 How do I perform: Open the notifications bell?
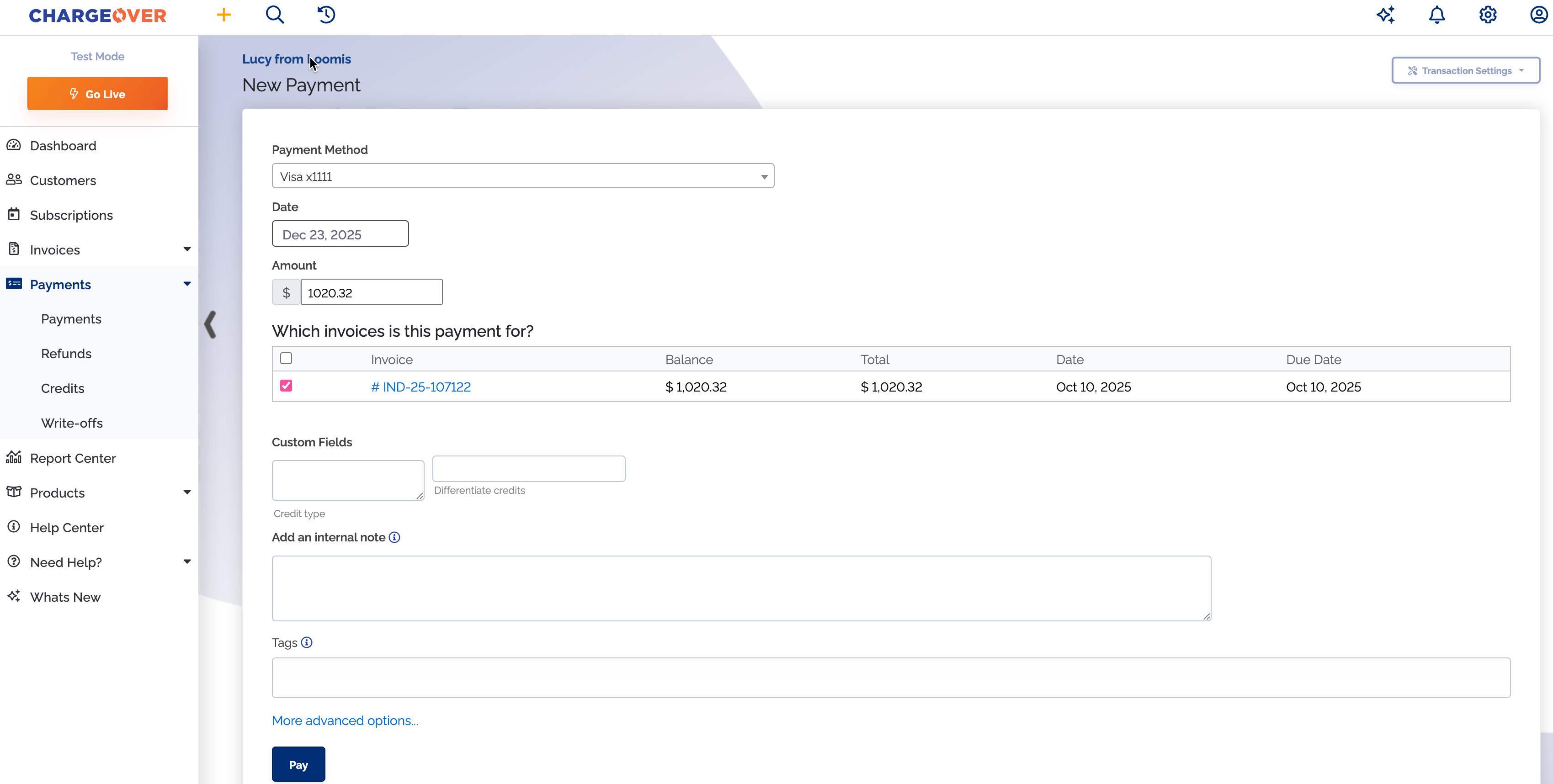[1437, 15]
